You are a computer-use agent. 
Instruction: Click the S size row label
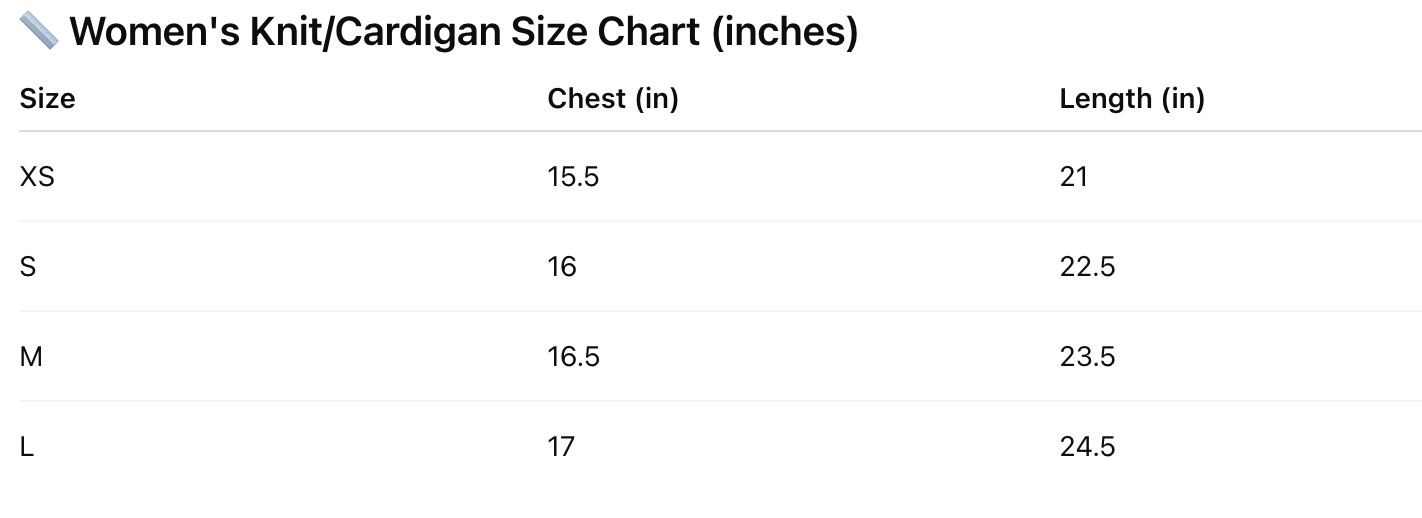(x=28, y=267)
